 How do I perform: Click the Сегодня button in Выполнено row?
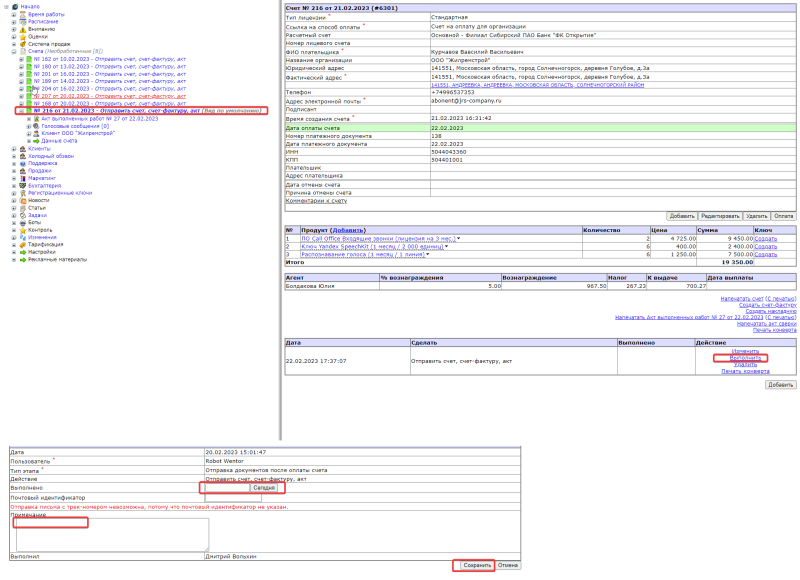(264, 488)
